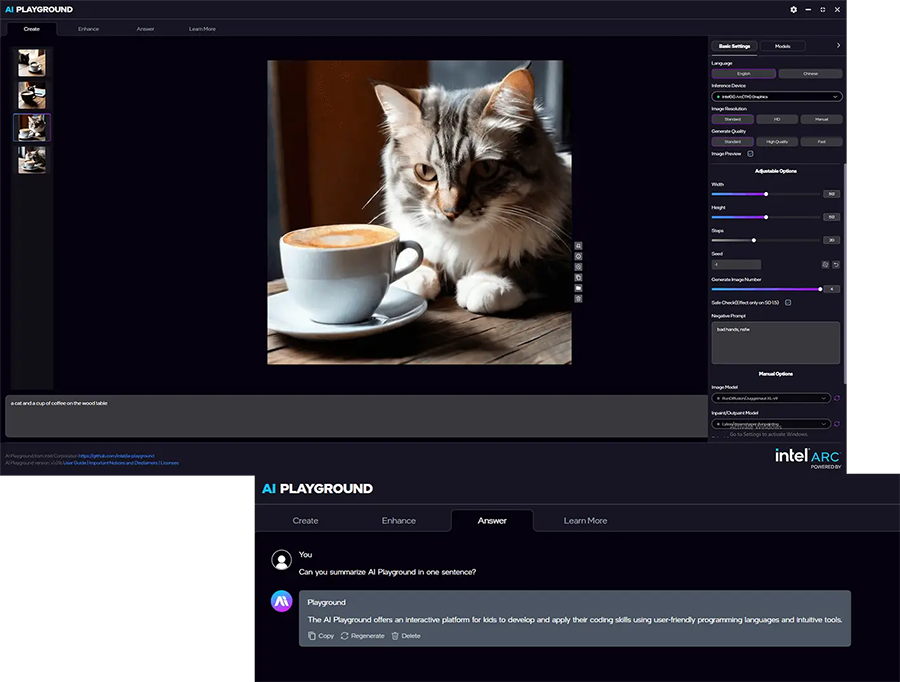Collapse the settings panel with the chevron arrow

[x=838, y=45]
